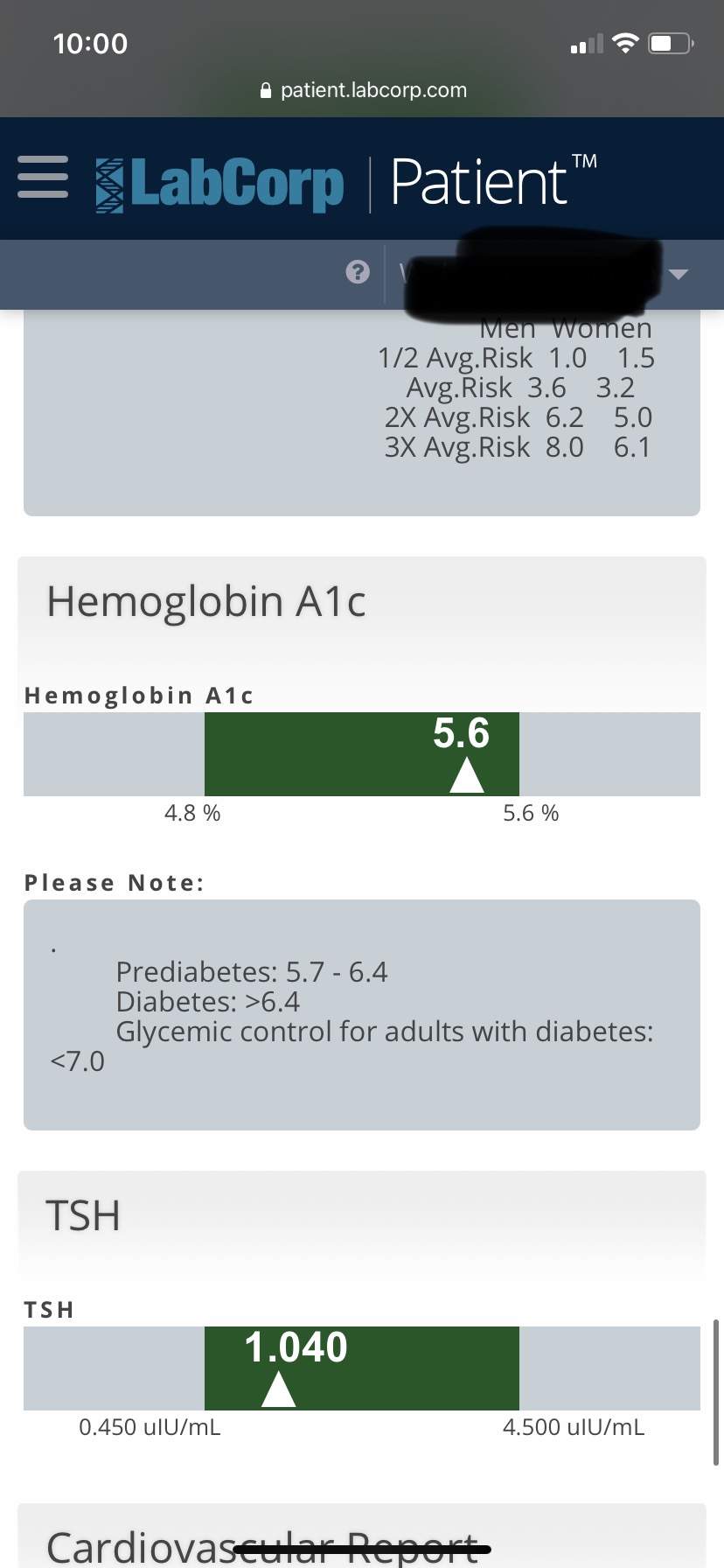
Task: Open the Cardiovascular Report section
Action: pos(262,1545)
